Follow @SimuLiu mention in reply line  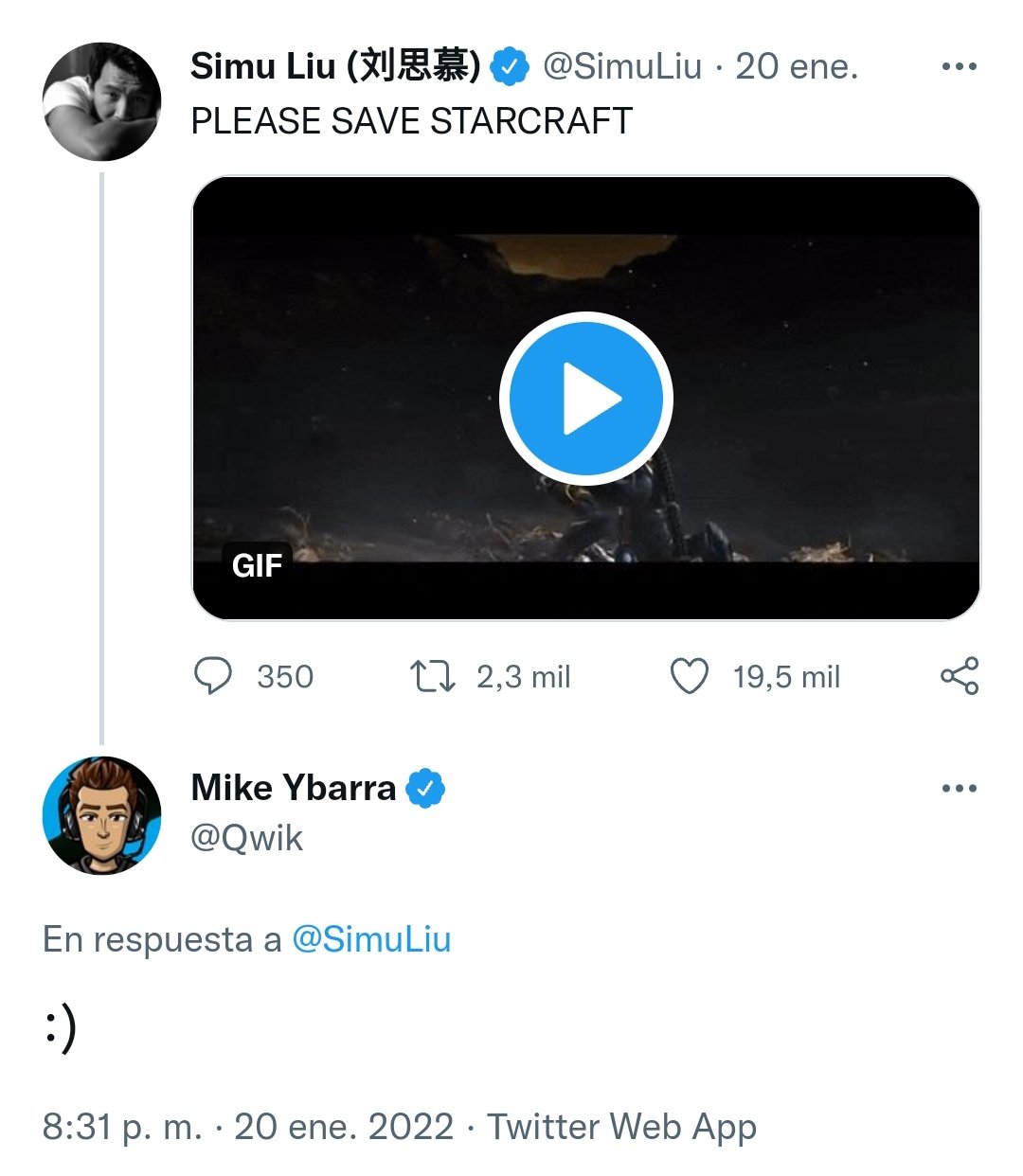pos(371,939)
